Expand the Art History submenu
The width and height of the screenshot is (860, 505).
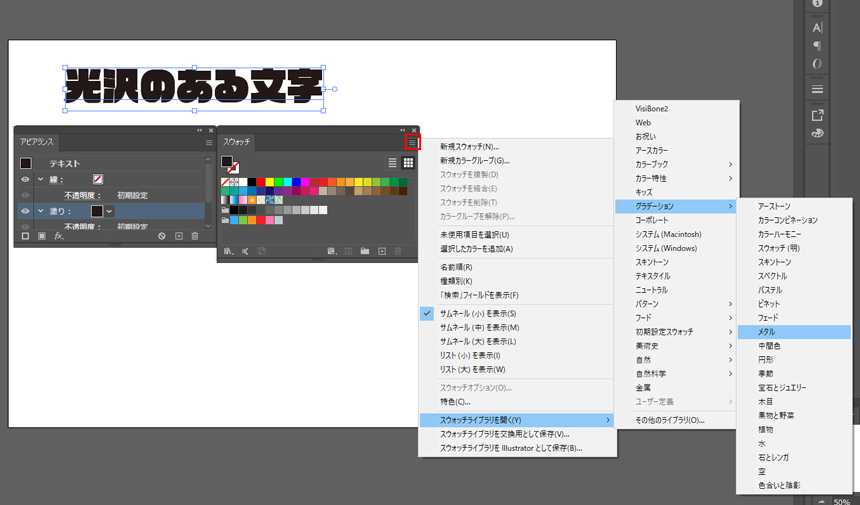pyautogui.click(x=677, y=346)
